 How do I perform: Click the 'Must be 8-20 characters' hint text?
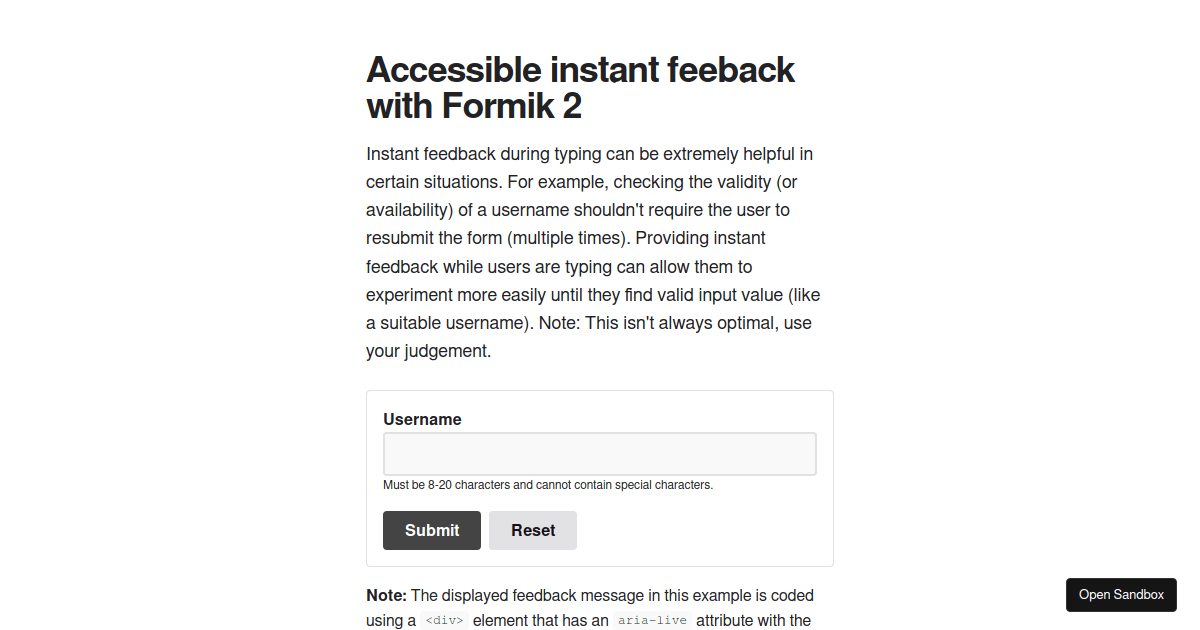coord(547,485)
